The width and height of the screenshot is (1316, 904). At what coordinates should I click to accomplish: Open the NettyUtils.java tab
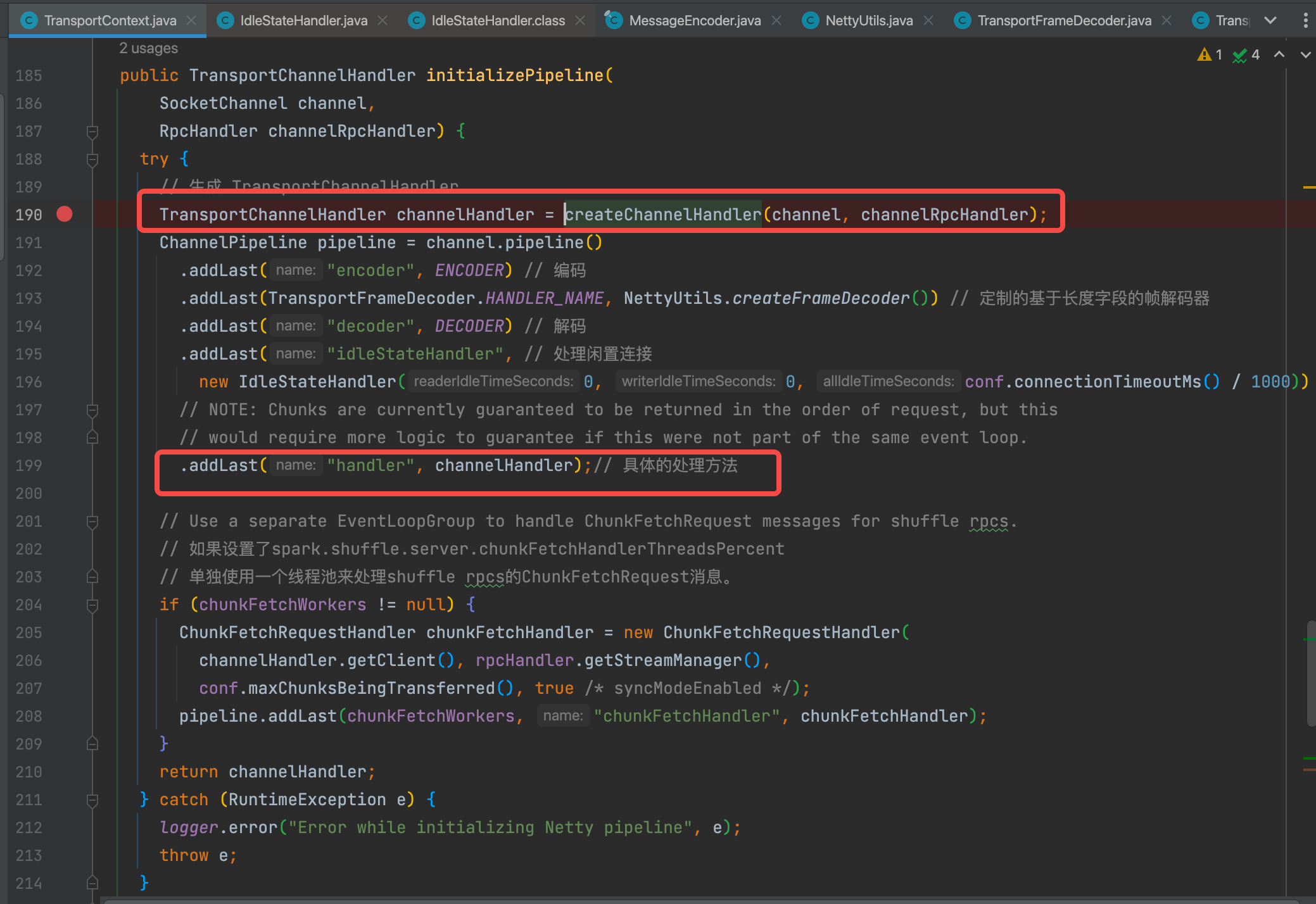[869, 20]
